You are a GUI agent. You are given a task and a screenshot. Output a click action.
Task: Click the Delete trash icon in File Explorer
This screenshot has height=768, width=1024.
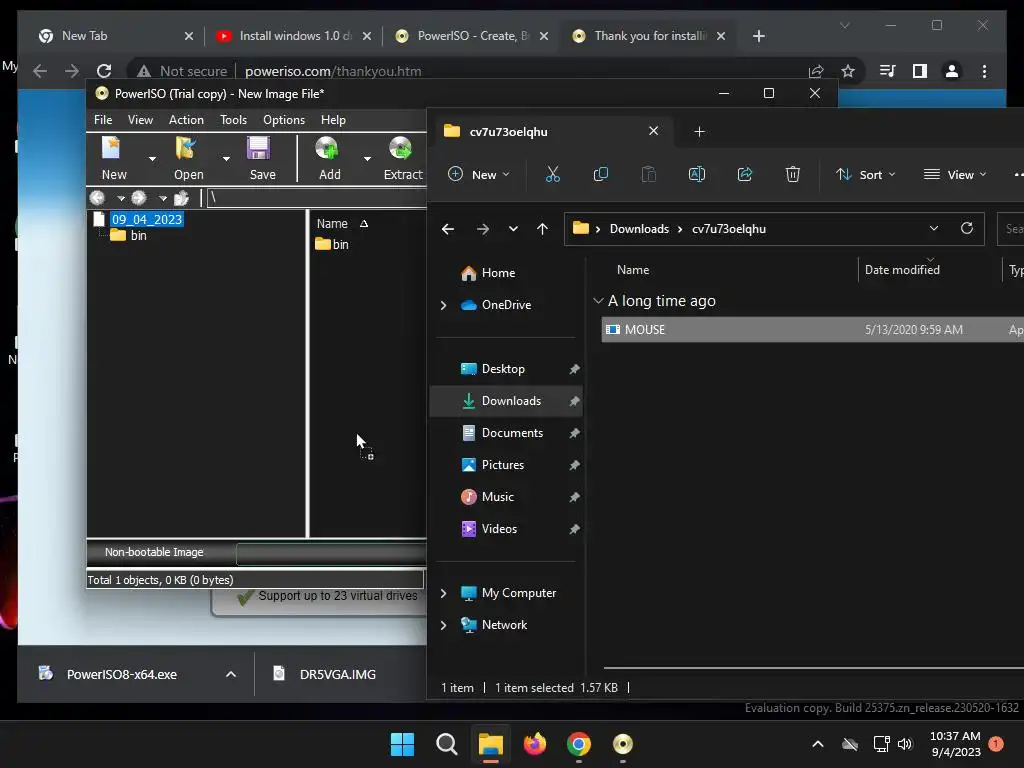[792, 174]
